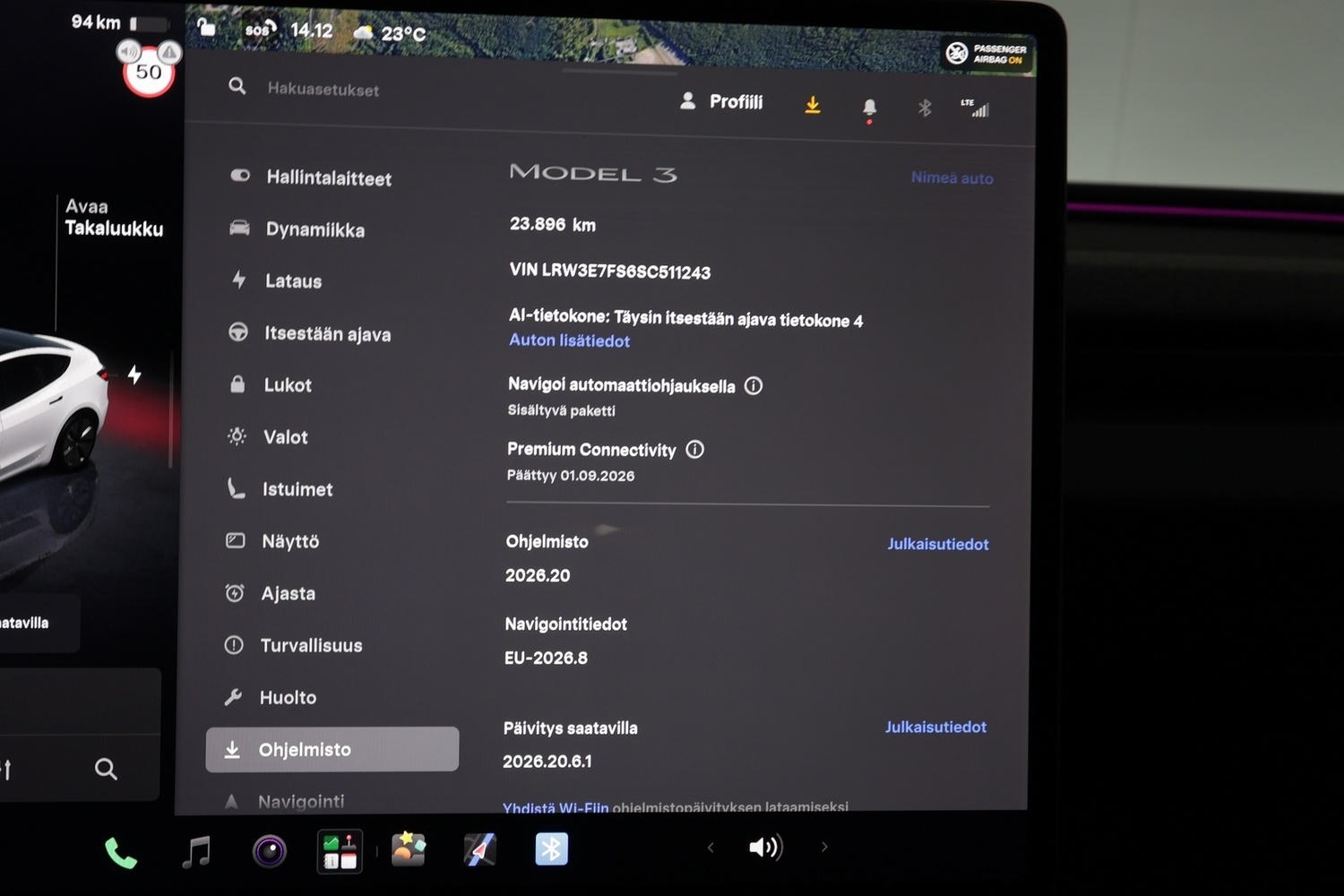Tap the unlocked padlock icon in status bar

206,26
